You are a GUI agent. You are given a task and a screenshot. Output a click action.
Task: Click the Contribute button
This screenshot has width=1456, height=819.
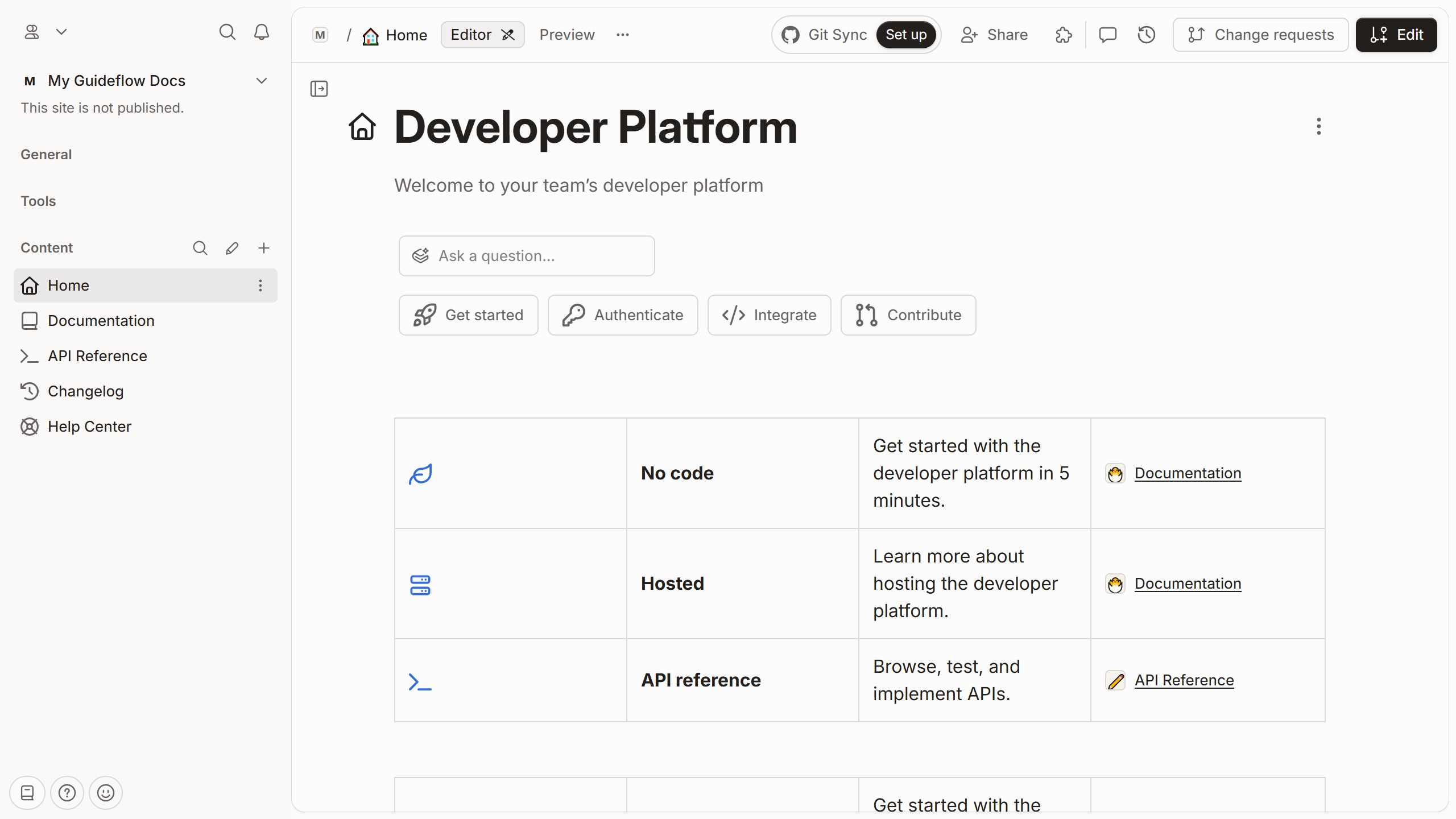point(908,315)
